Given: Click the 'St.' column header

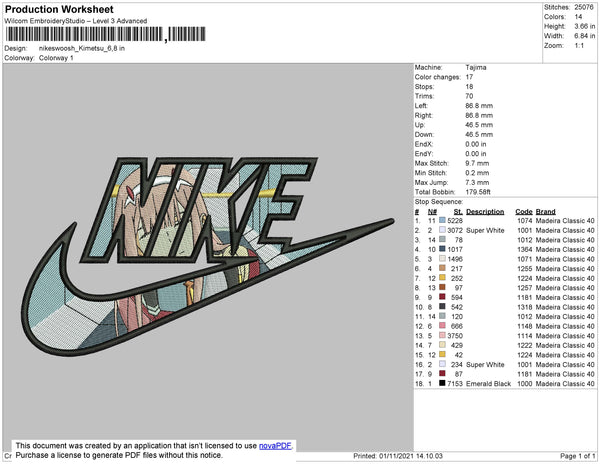Looking at the screenshot, I should click(x=458, y=212).
